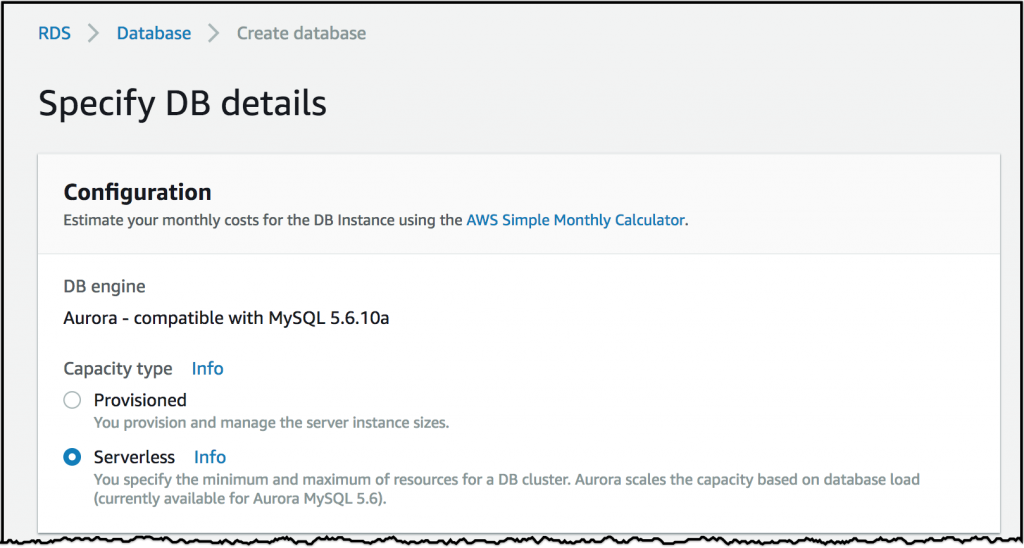Click chevron separator after RDS breadcrumb
This screenshot has height=548, width=1024.
(94, 33)
